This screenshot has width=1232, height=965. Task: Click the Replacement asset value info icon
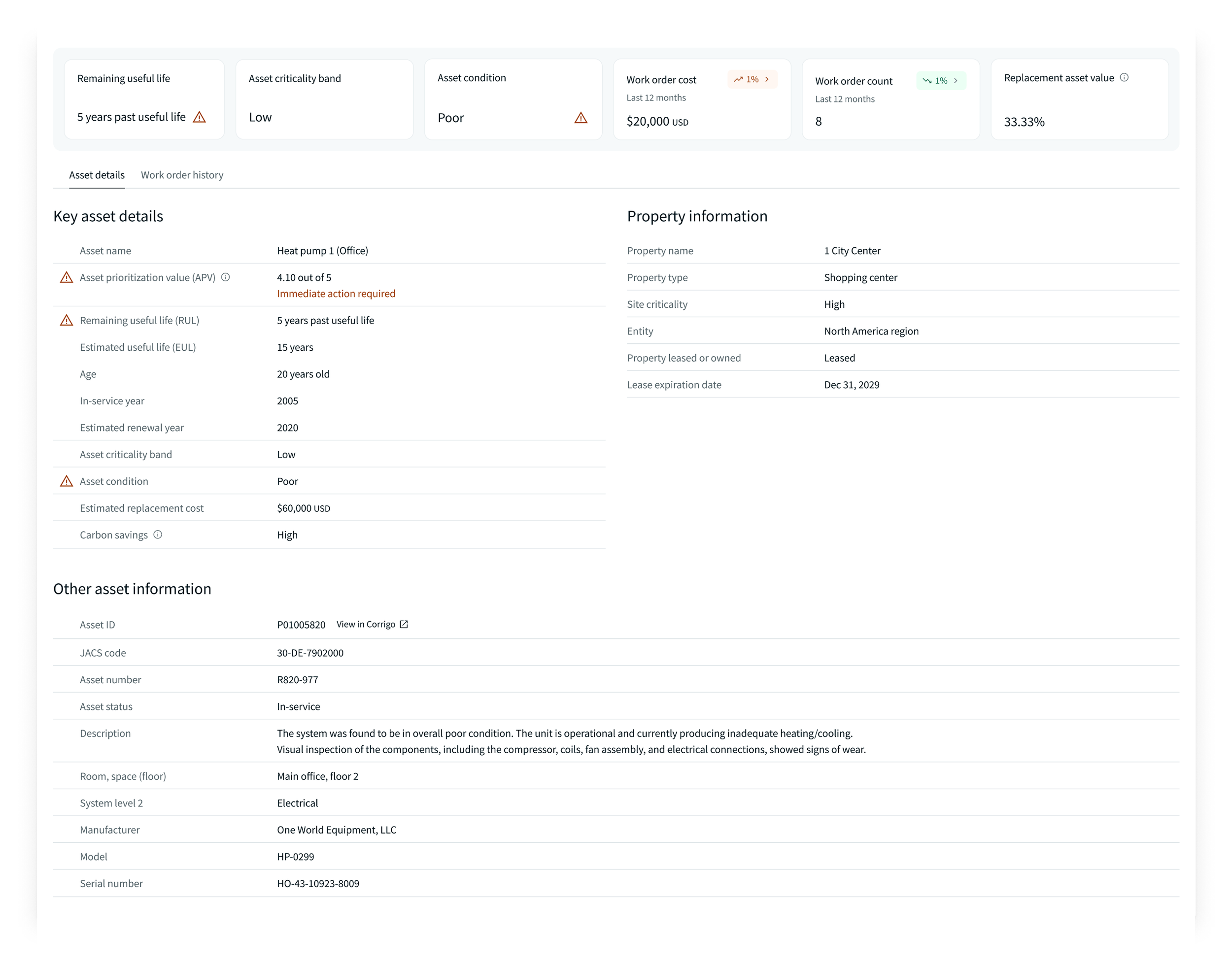point(1124,77)
